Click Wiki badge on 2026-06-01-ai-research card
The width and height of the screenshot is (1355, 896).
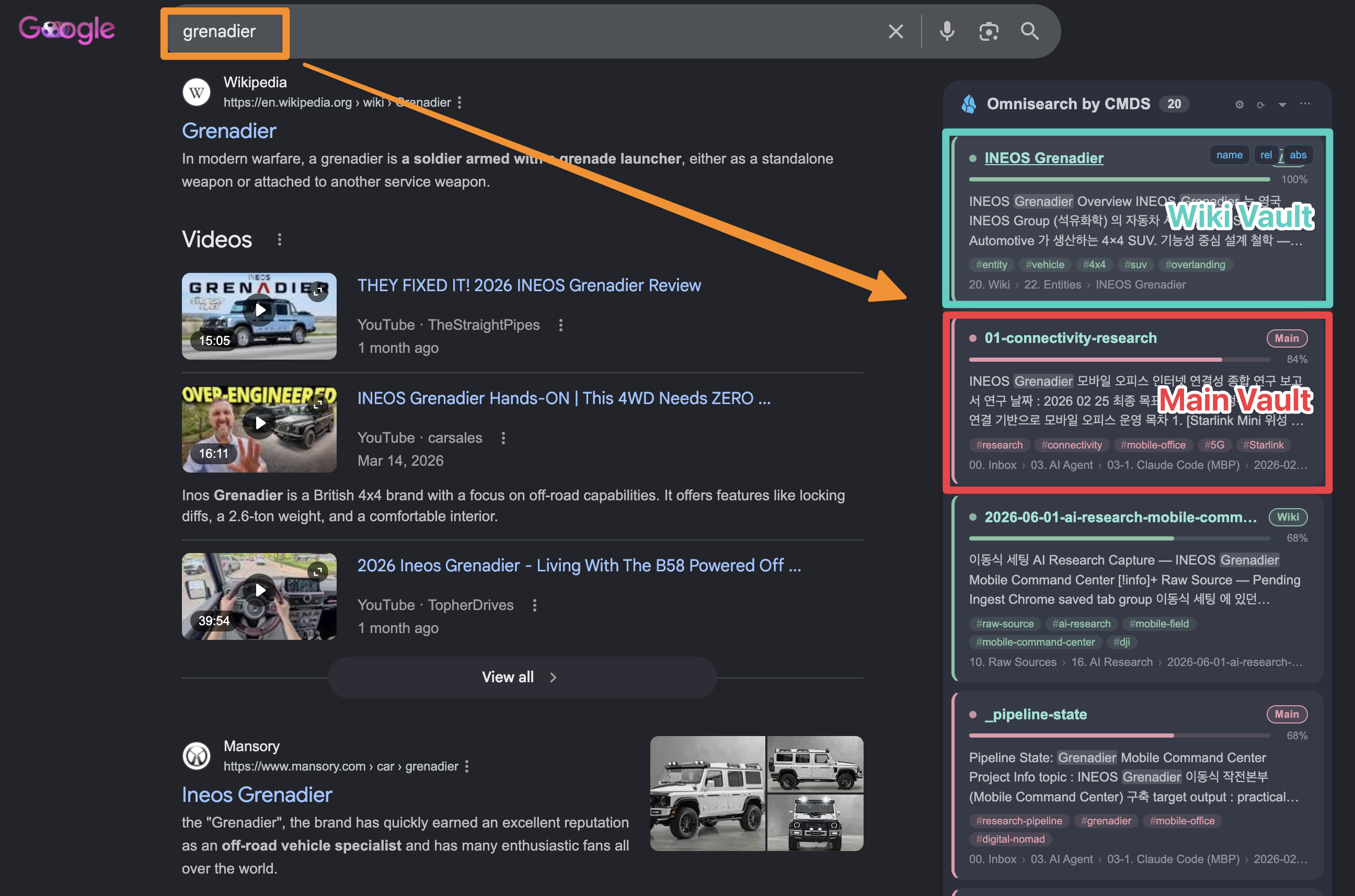point(1288,517)
